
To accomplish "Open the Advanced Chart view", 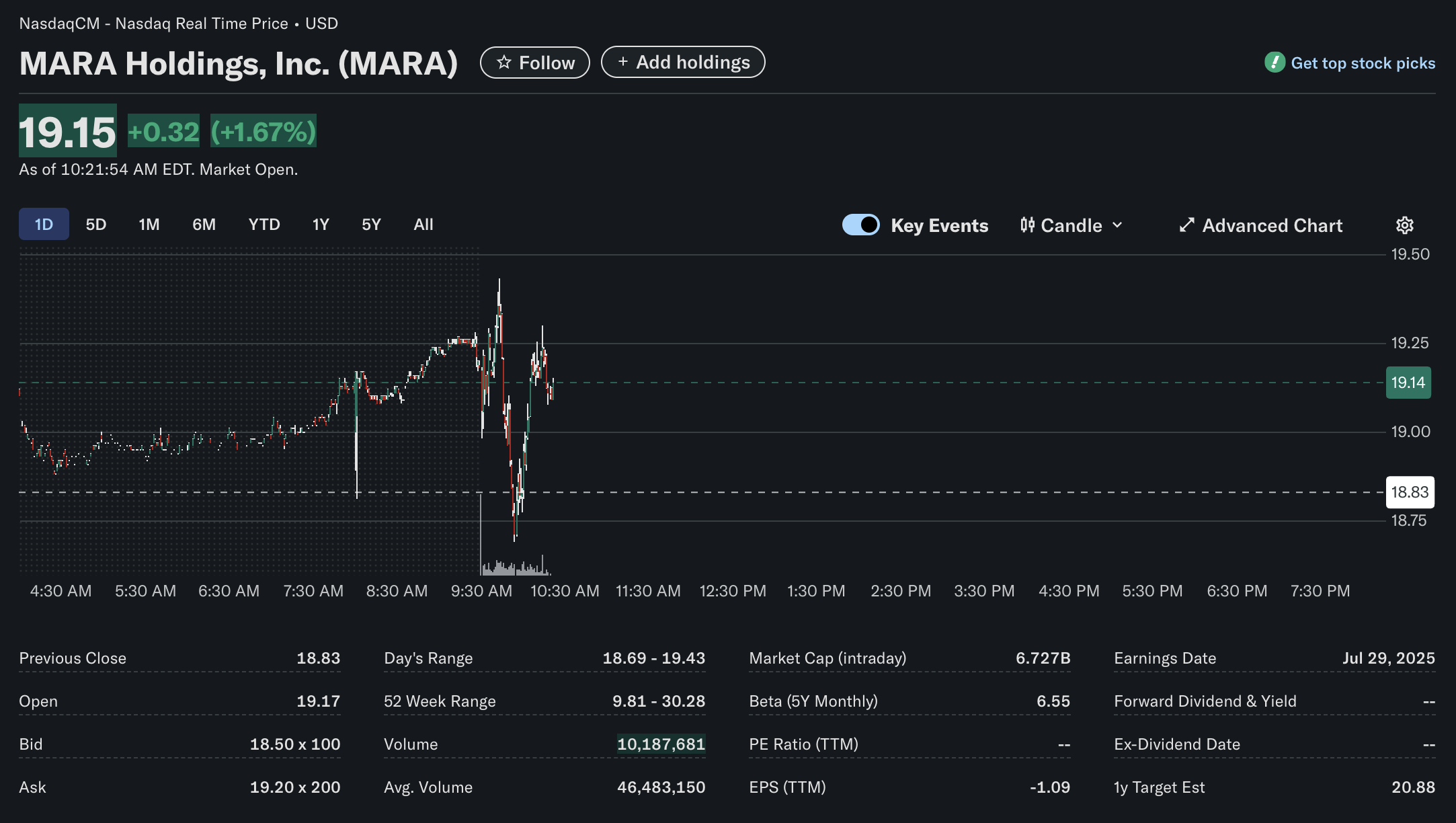I will pos(1261,225).
